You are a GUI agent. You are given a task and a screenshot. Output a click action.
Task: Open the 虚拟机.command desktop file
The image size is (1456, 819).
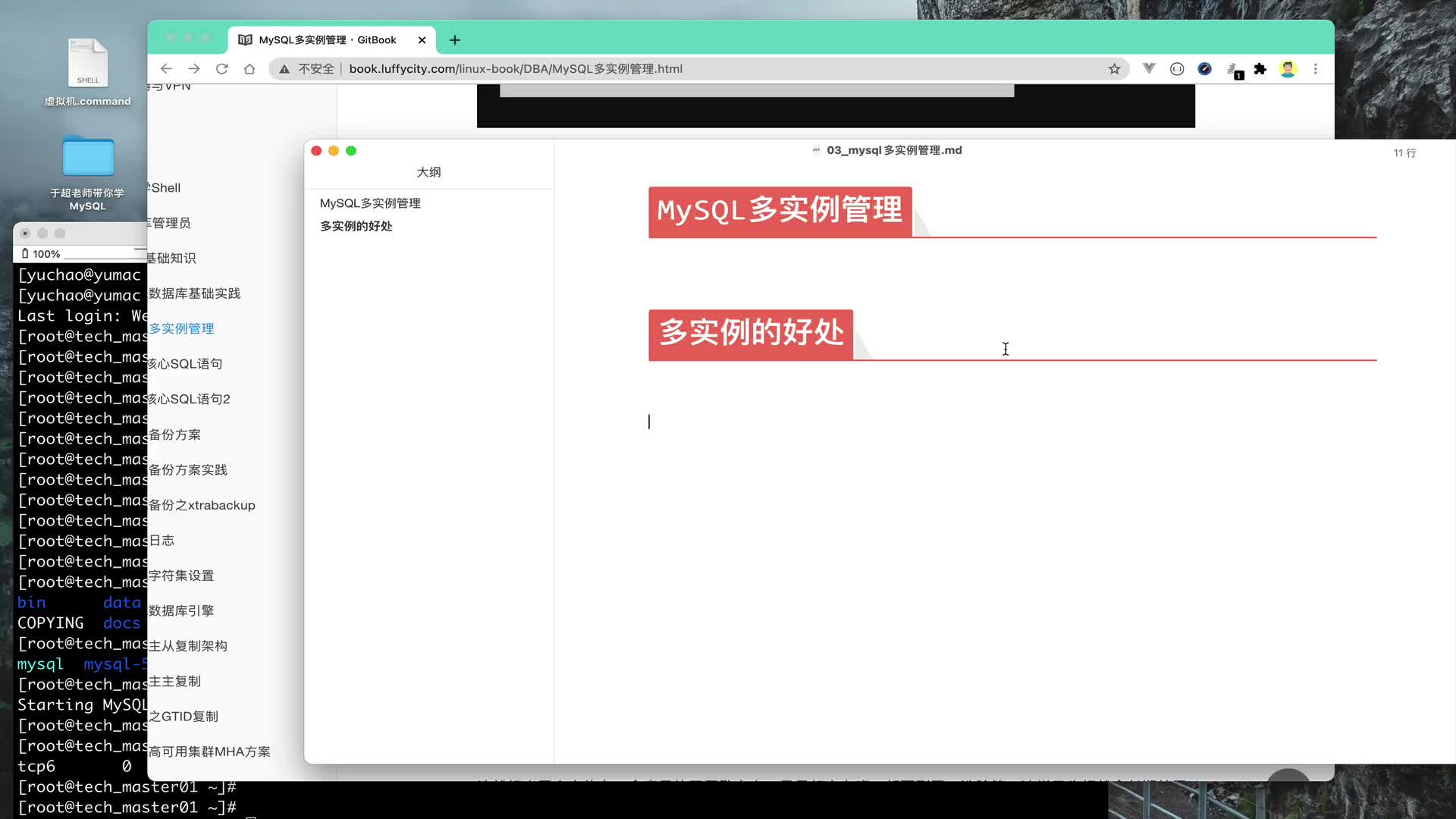[88, 72]
